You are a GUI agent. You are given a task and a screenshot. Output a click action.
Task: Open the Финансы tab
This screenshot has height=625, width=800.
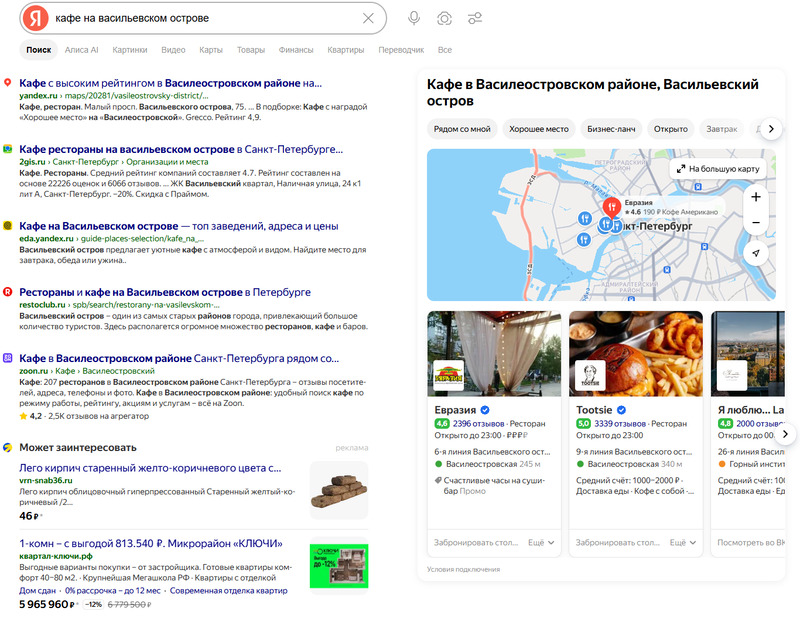click(296, 50)
